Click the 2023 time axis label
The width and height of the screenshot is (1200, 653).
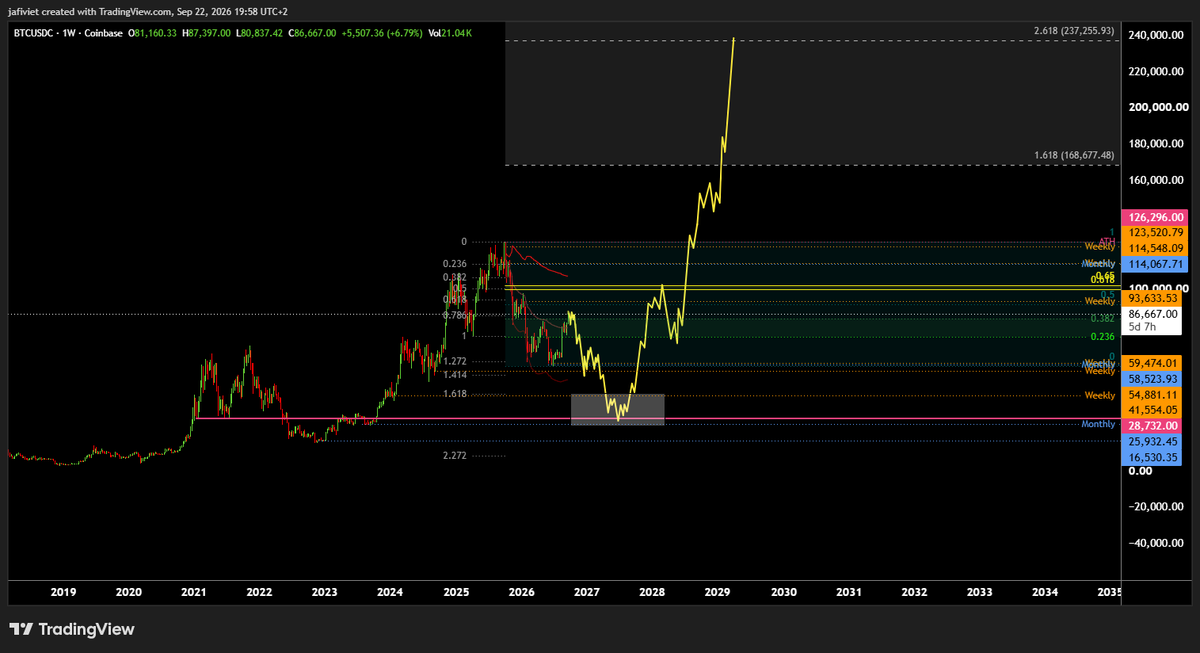324,592
